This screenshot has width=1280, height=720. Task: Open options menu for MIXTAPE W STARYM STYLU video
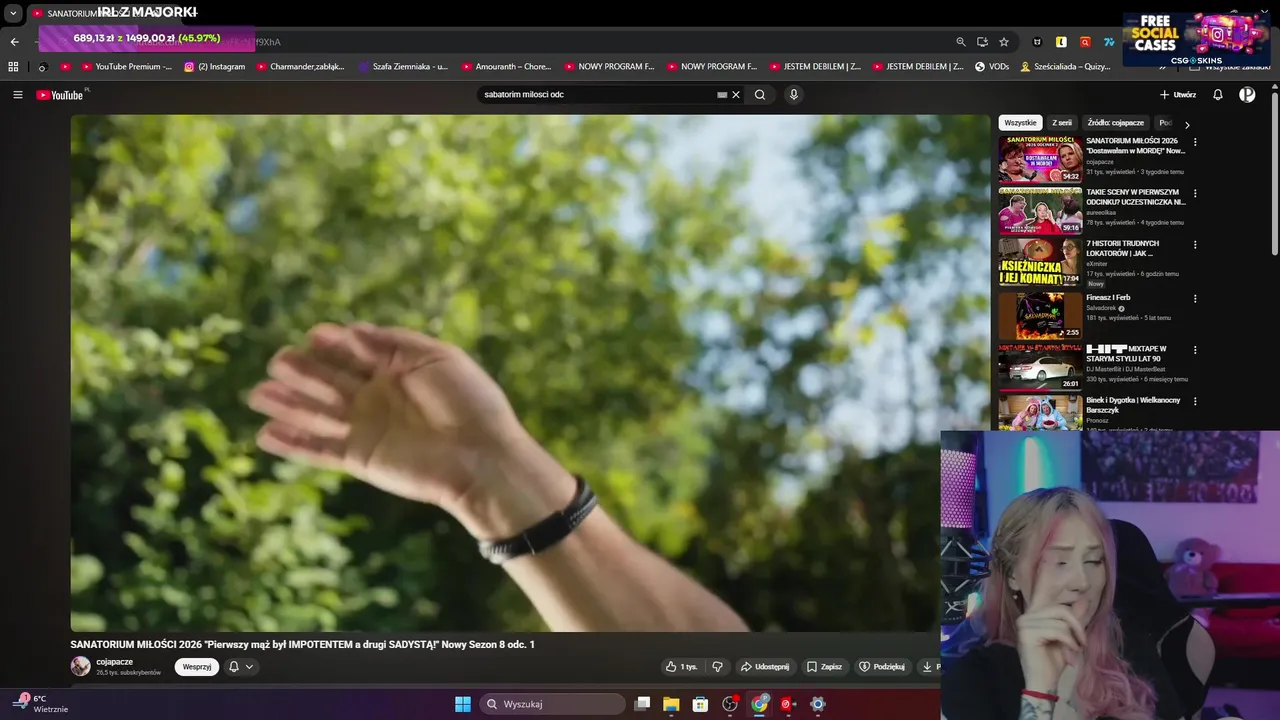coord(1195,350)
